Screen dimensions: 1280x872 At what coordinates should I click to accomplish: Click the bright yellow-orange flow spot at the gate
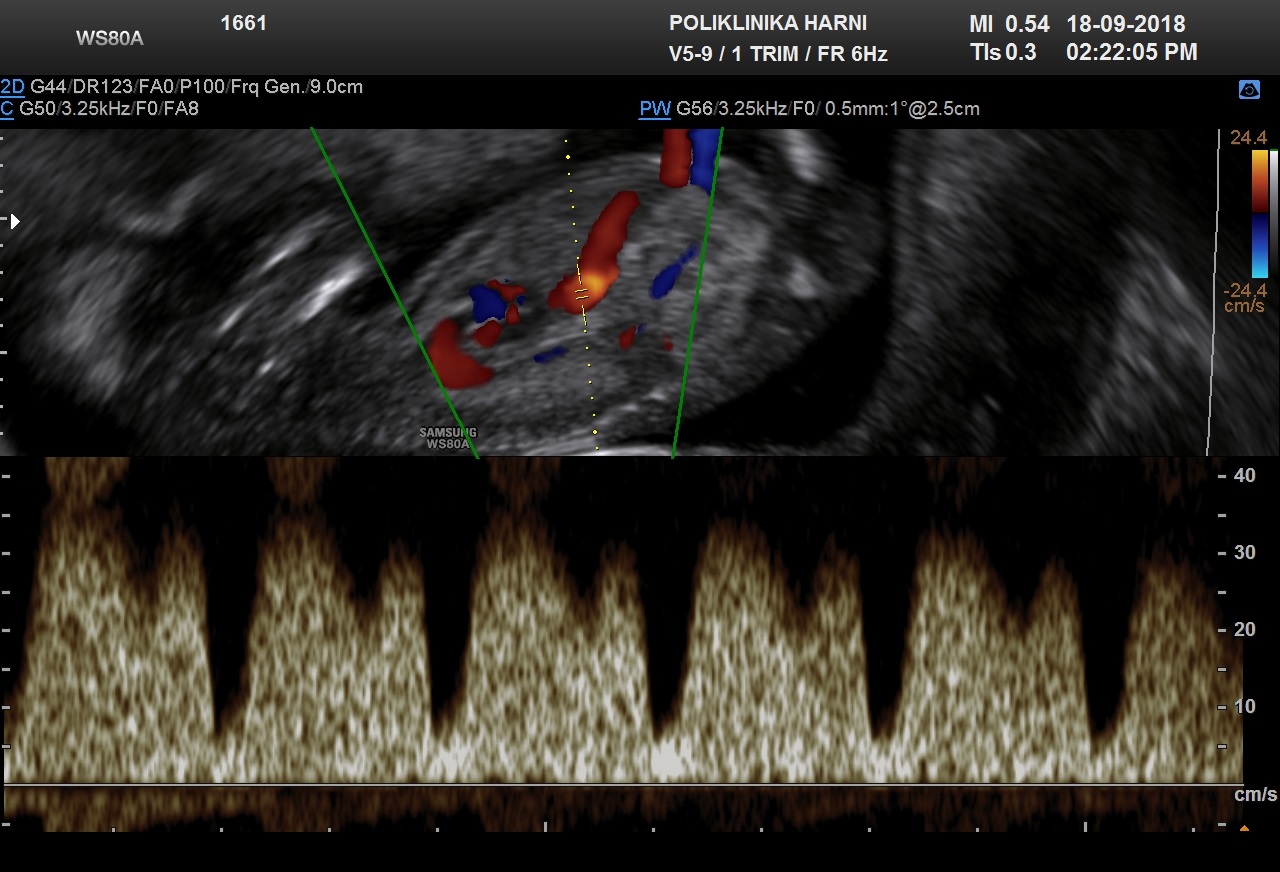pos(590,286)
